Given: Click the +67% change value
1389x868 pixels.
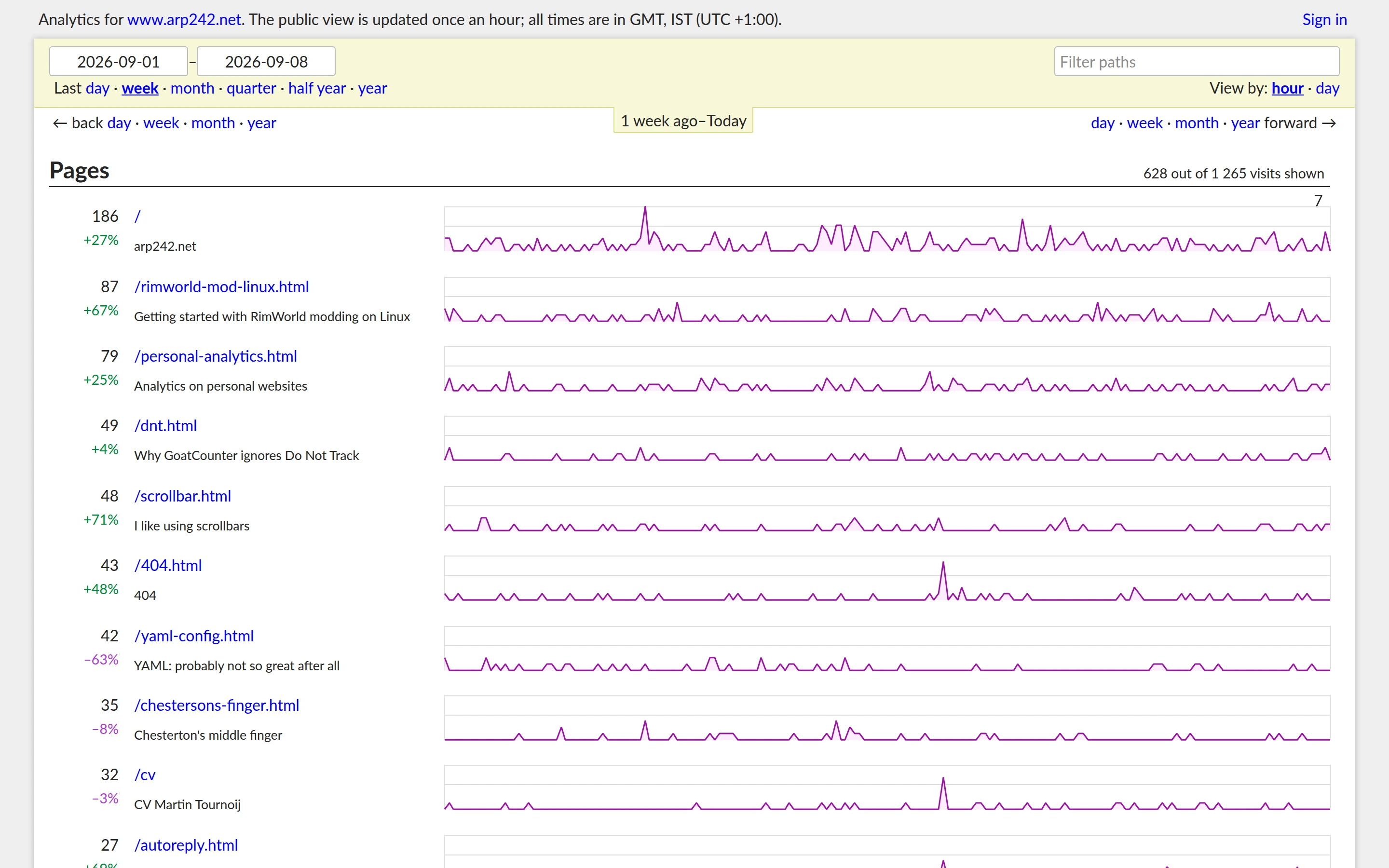Looking at the screenshot, I should [101, 311].
